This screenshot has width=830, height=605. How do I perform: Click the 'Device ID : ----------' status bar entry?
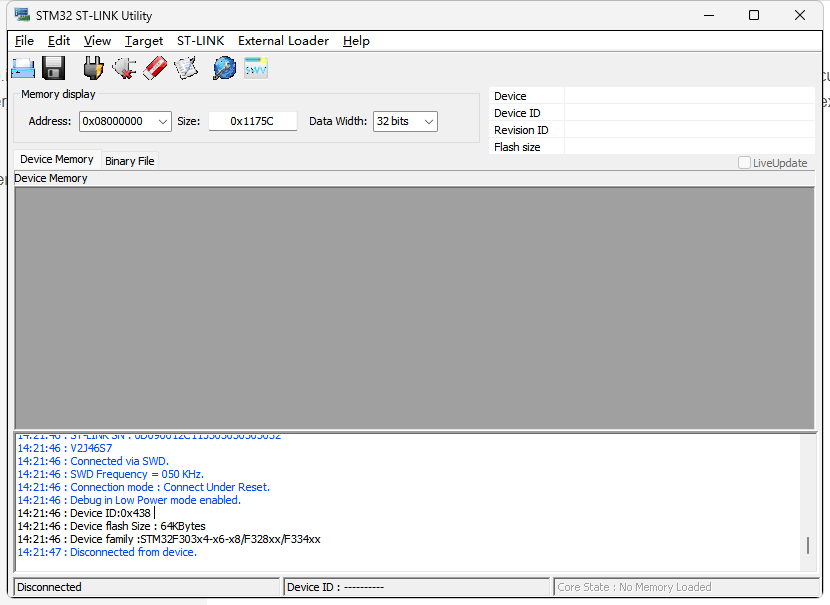point(417,587)
